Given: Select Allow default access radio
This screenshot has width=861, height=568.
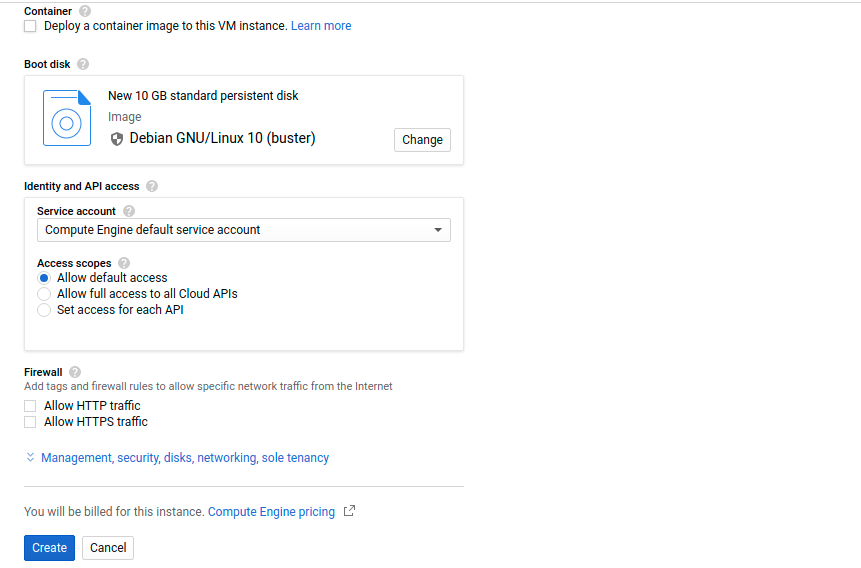Looking at the screenshot, I should coord(44,278).
